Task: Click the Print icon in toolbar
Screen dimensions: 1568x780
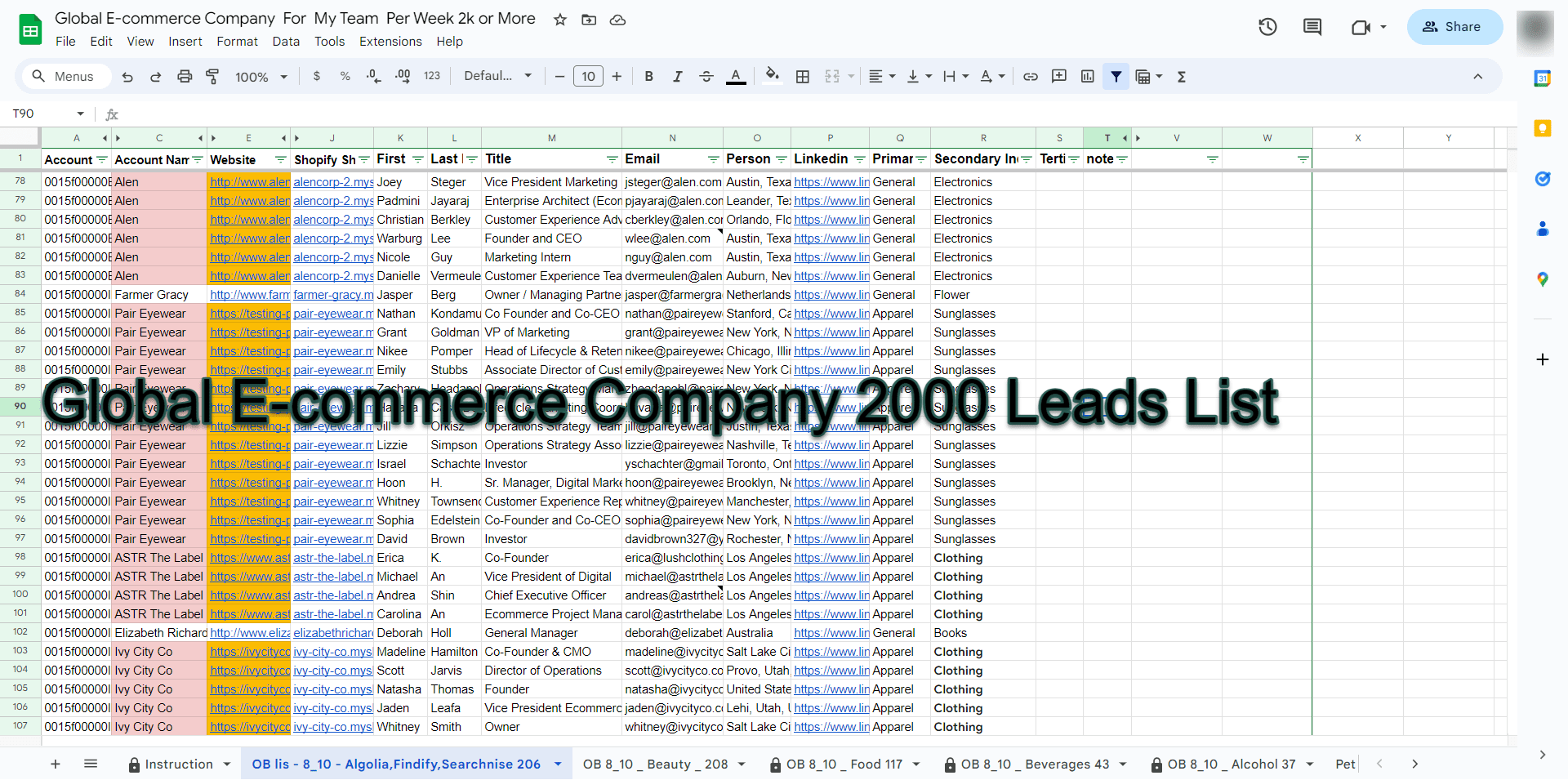Action: (x=185, y=77)
